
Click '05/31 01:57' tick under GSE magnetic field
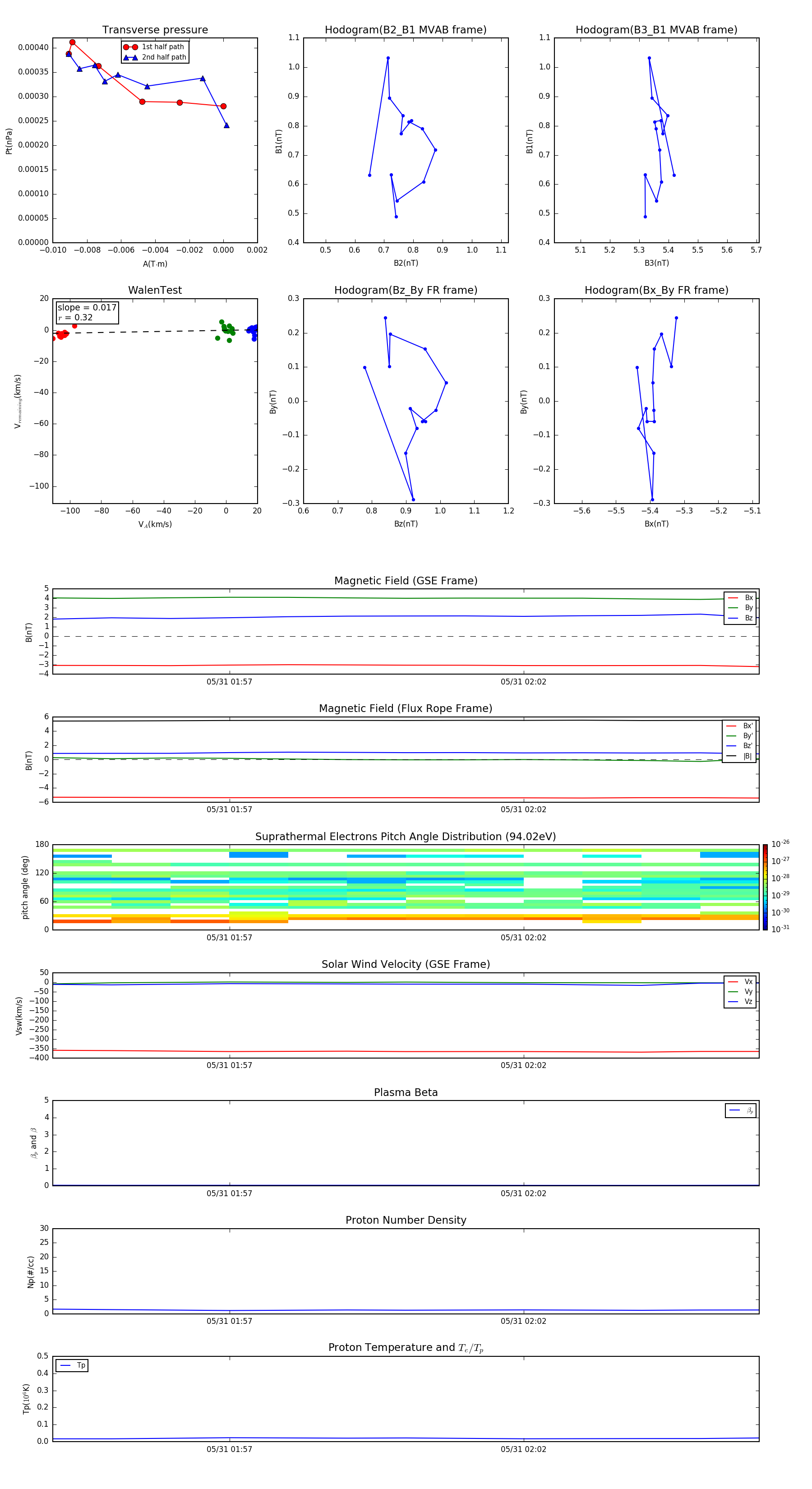point(230,682)
